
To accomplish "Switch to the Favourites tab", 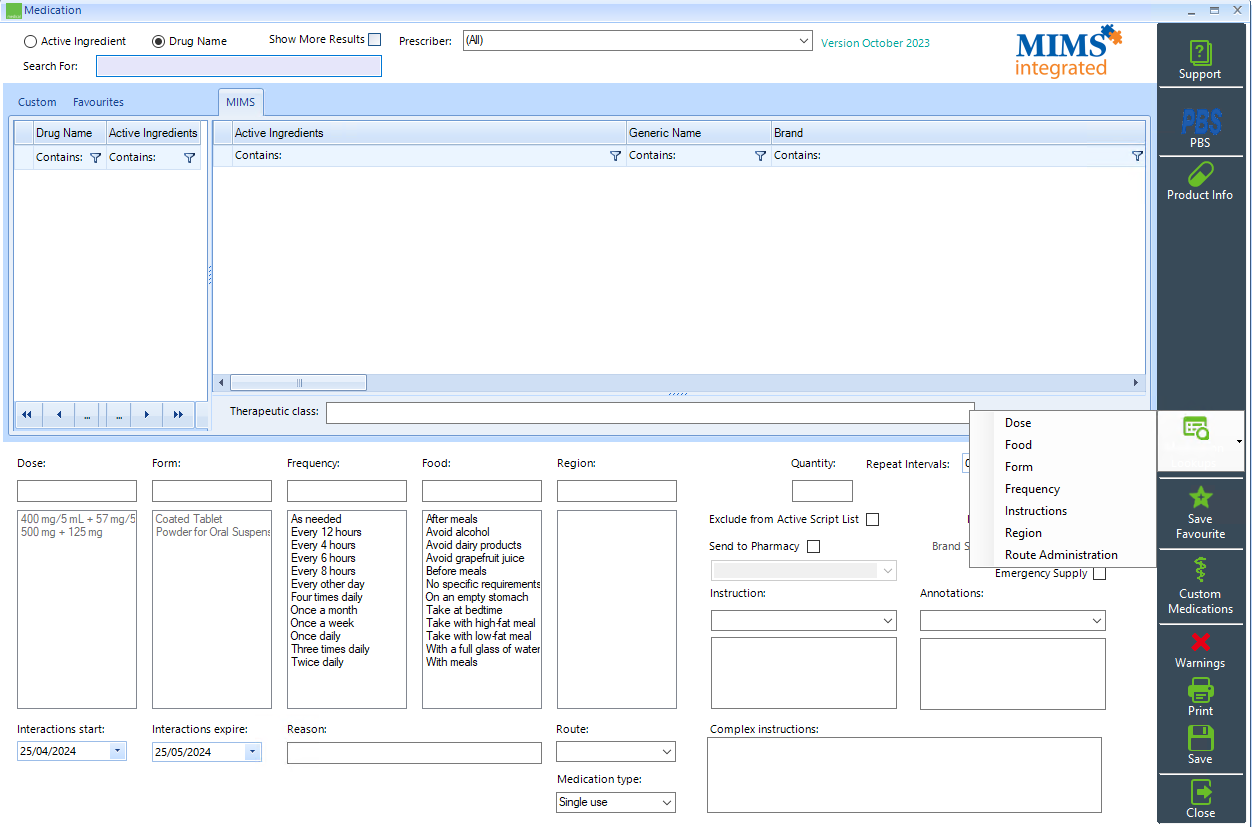I will pyautogui.click(x=98, y=102).
